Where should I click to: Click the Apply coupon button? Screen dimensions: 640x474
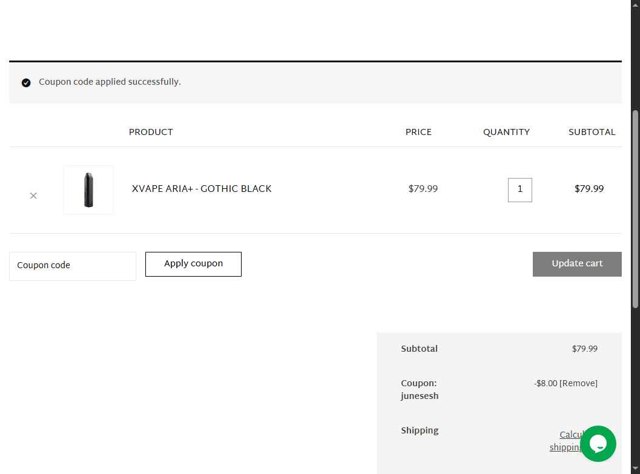[193, 264]
